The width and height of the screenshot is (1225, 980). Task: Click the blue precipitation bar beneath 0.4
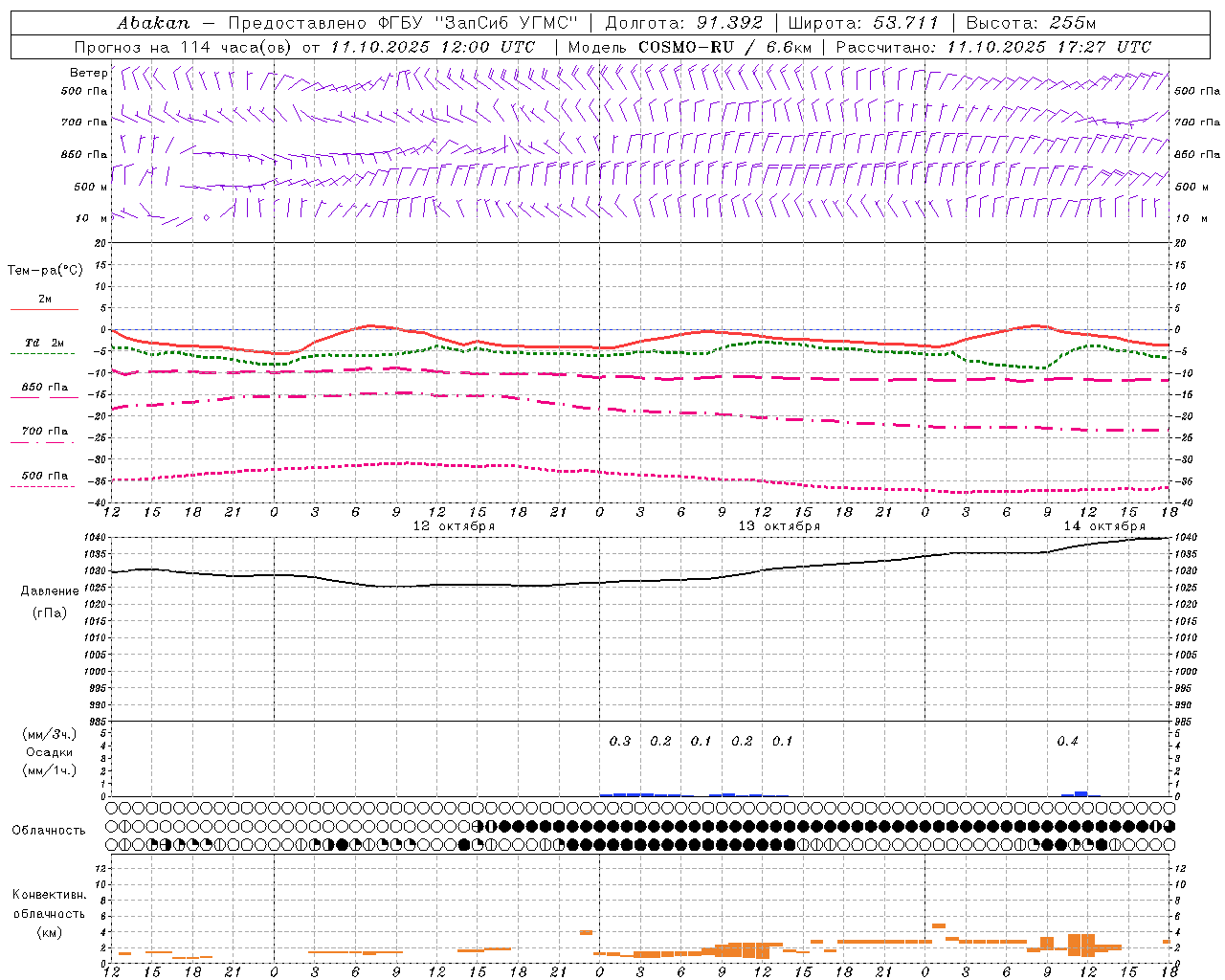pos(1080,793)
